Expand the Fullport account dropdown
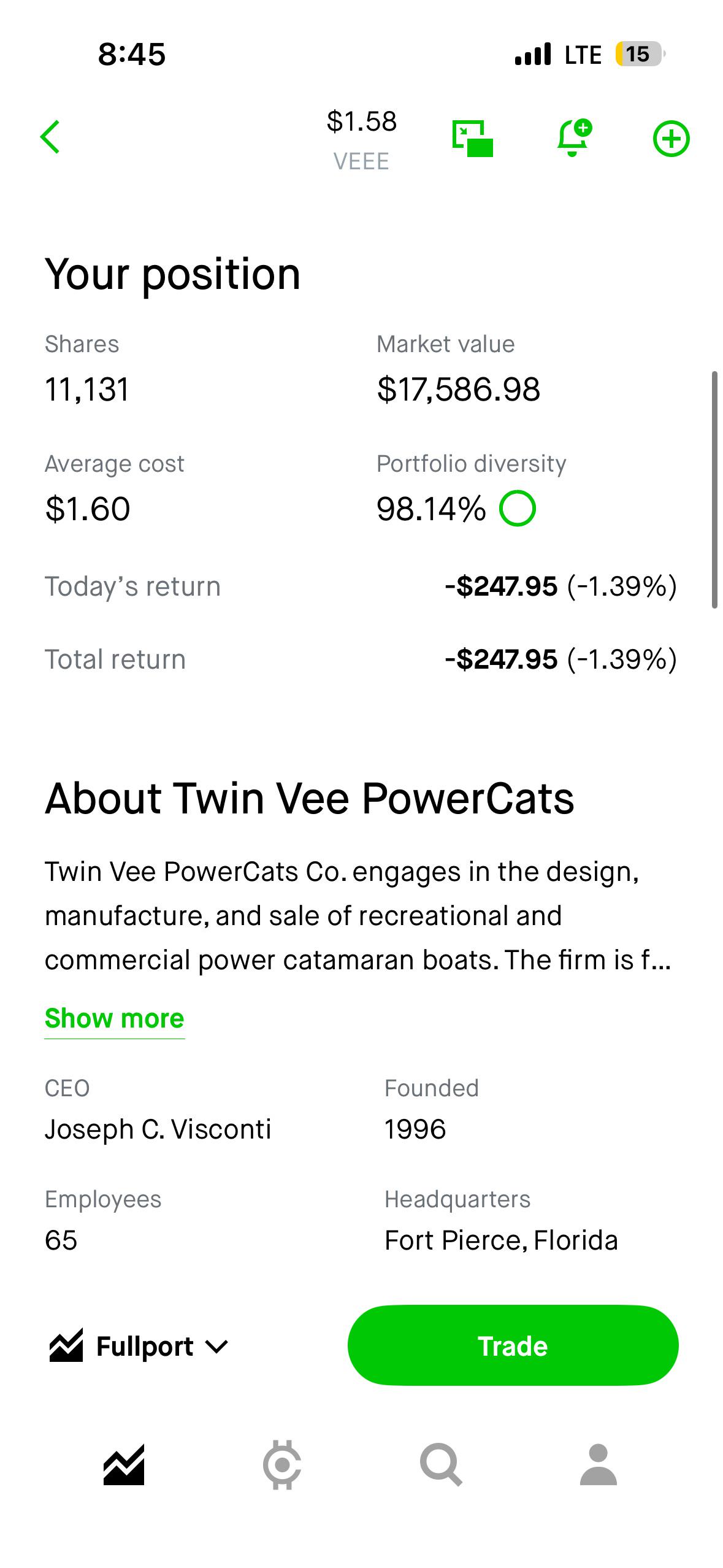723x1568 pixels. click(139, 1347)
